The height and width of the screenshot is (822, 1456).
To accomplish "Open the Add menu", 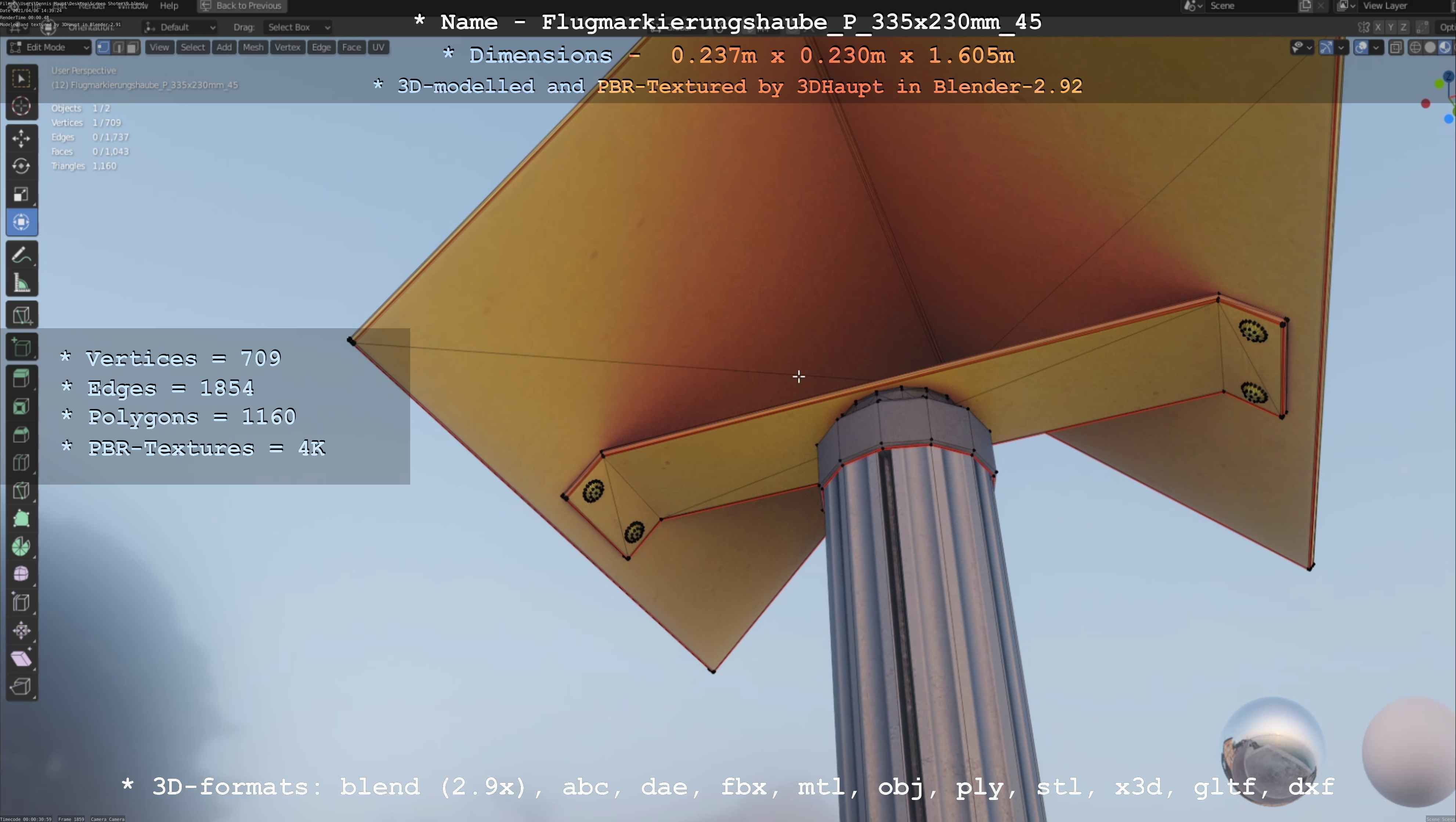I will [x=224, y=47].
